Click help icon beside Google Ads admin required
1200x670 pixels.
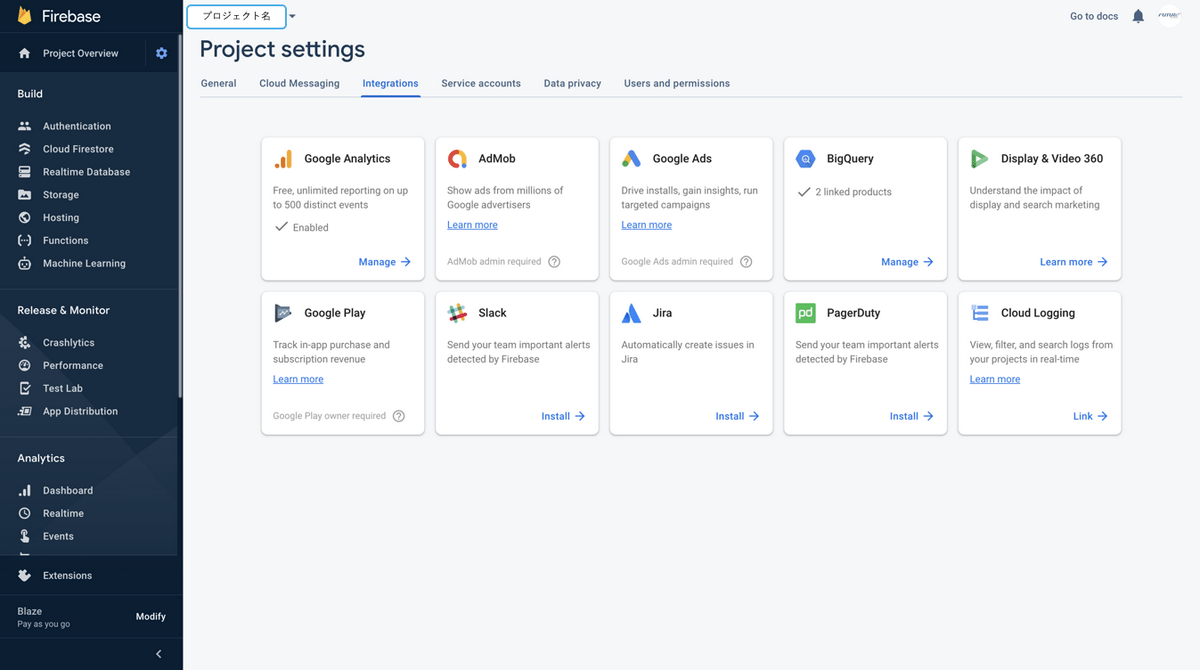(x=745, y=262)
